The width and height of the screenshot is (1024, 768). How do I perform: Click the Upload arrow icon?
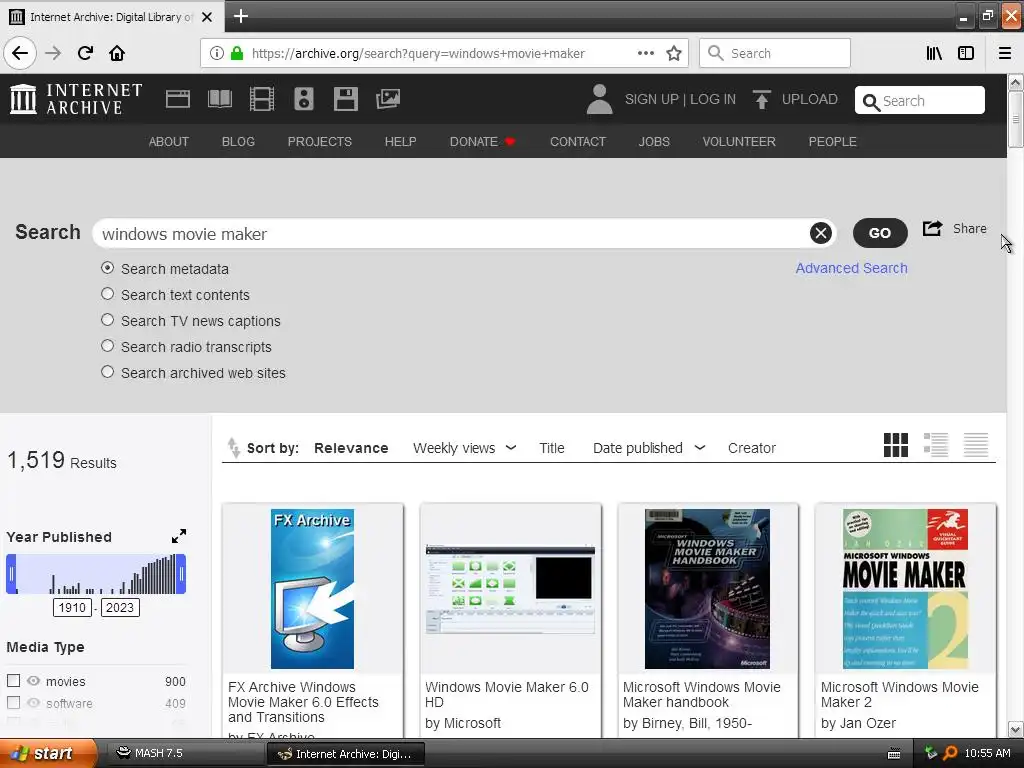point(761,99)
